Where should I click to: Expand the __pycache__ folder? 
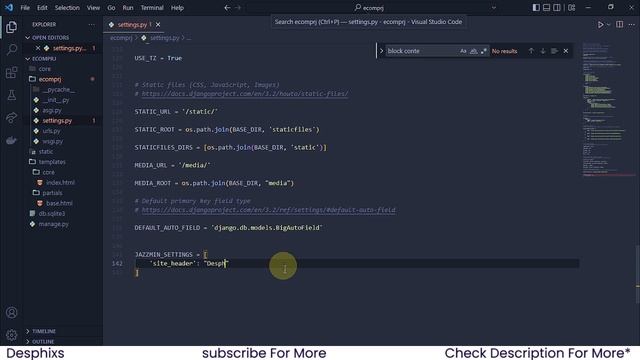(x=58, y=89)
